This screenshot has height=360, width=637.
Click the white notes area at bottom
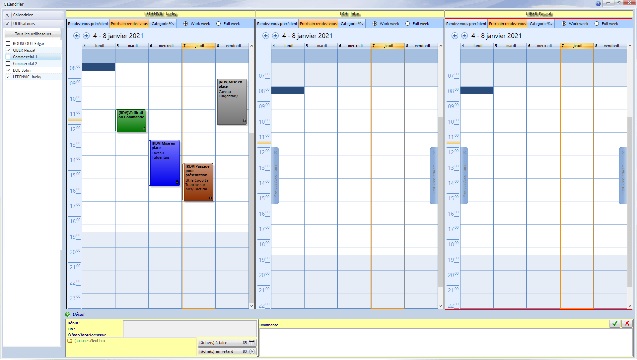[x=445, y=343]
